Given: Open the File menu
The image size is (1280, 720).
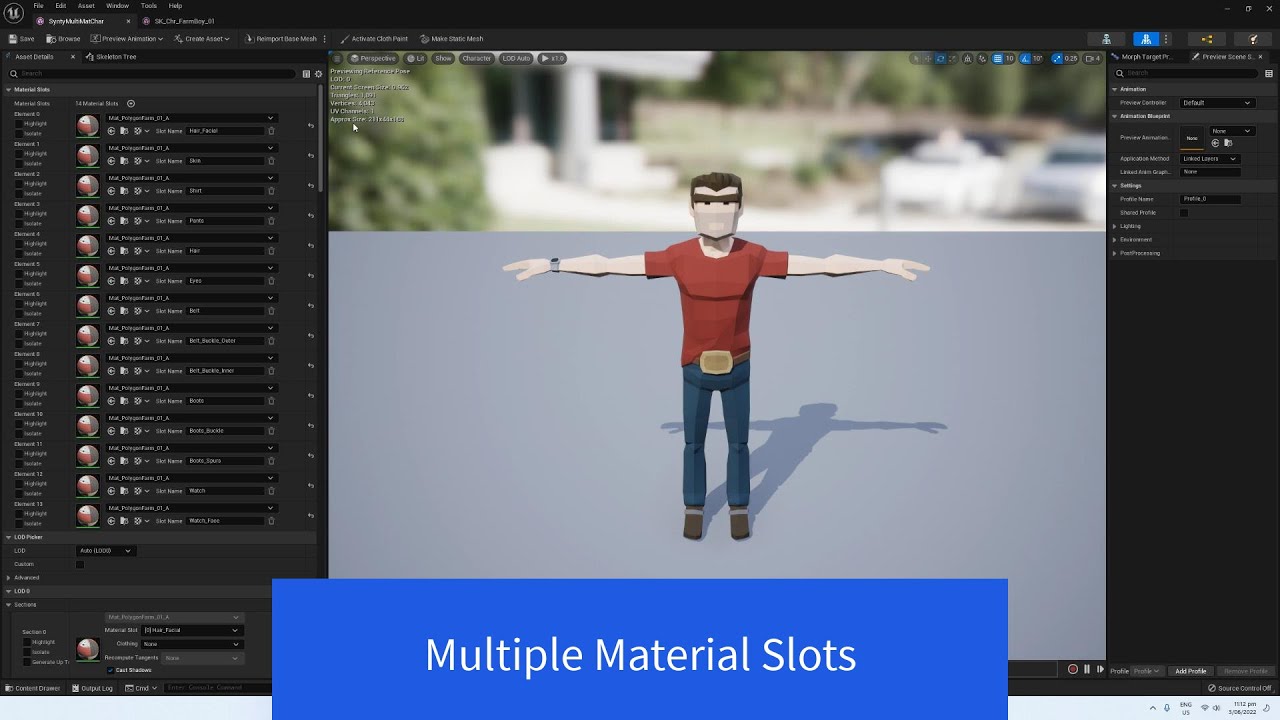Looking at the screenshot, I should click(x=38, y=6).
